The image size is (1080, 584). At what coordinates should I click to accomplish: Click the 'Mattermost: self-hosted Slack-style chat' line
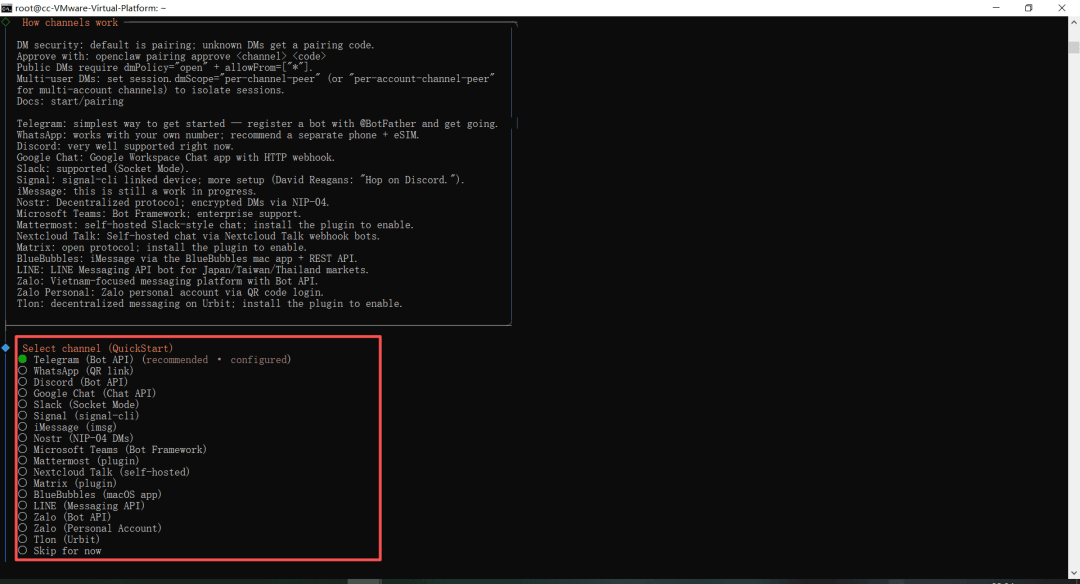point(215,225)
